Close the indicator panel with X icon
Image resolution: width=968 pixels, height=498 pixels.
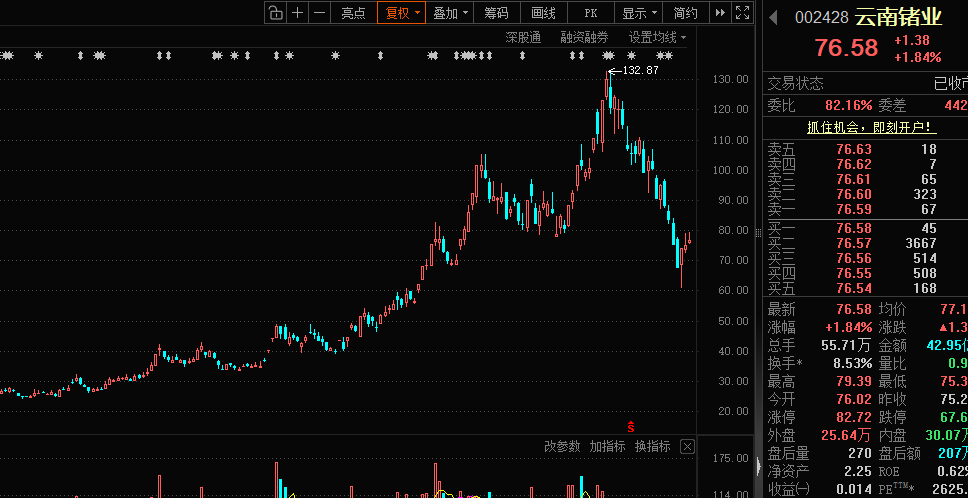coord(687,447)
